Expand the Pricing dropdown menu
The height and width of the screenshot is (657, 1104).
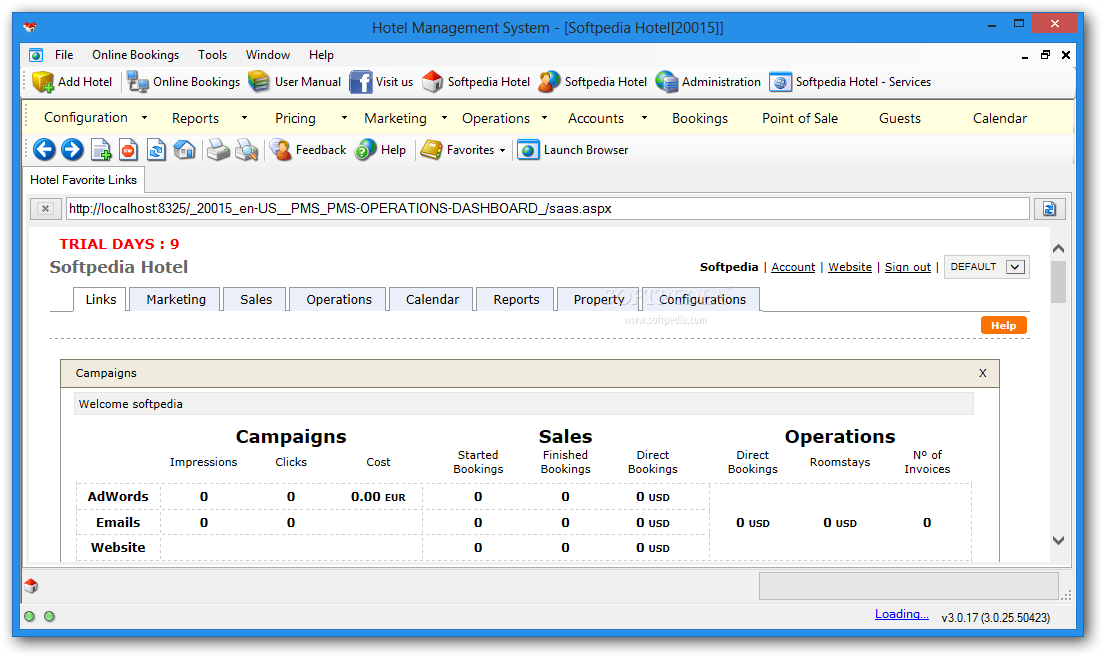tap(344, 118)
